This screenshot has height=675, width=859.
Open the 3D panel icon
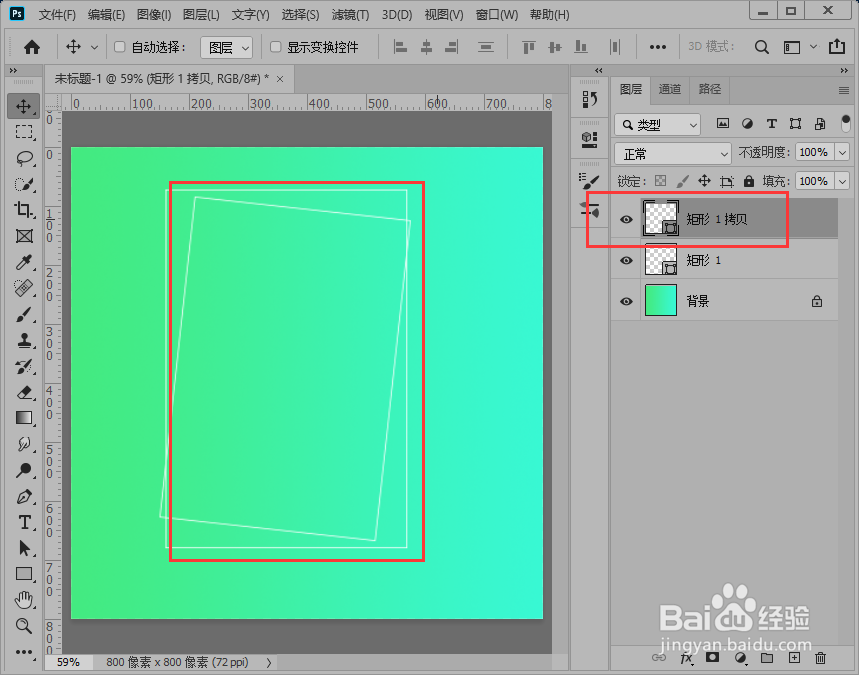coord(589,139)
